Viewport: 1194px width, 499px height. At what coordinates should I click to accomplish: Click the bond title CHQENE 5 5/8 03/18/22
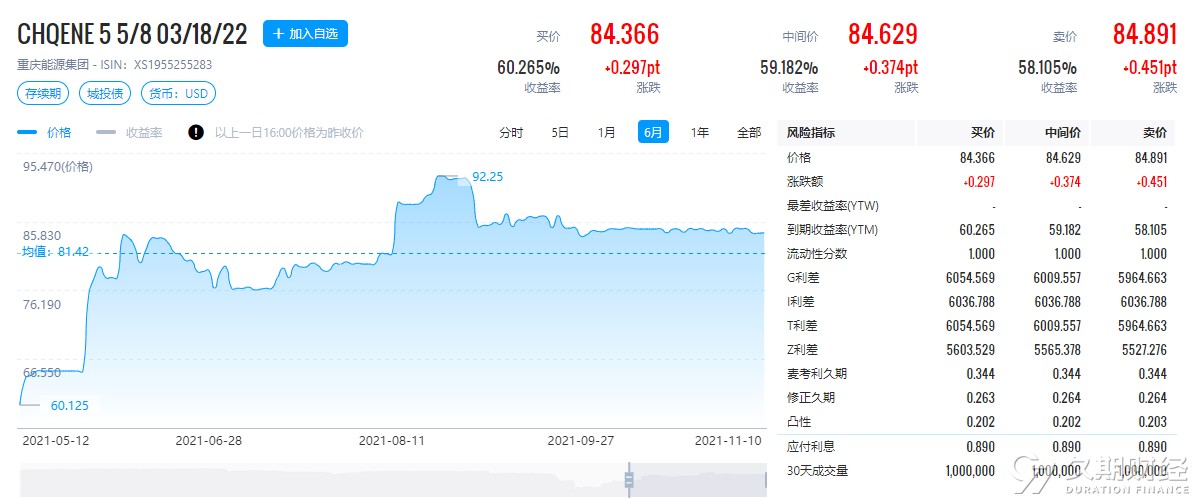click(x=132, y=34)
